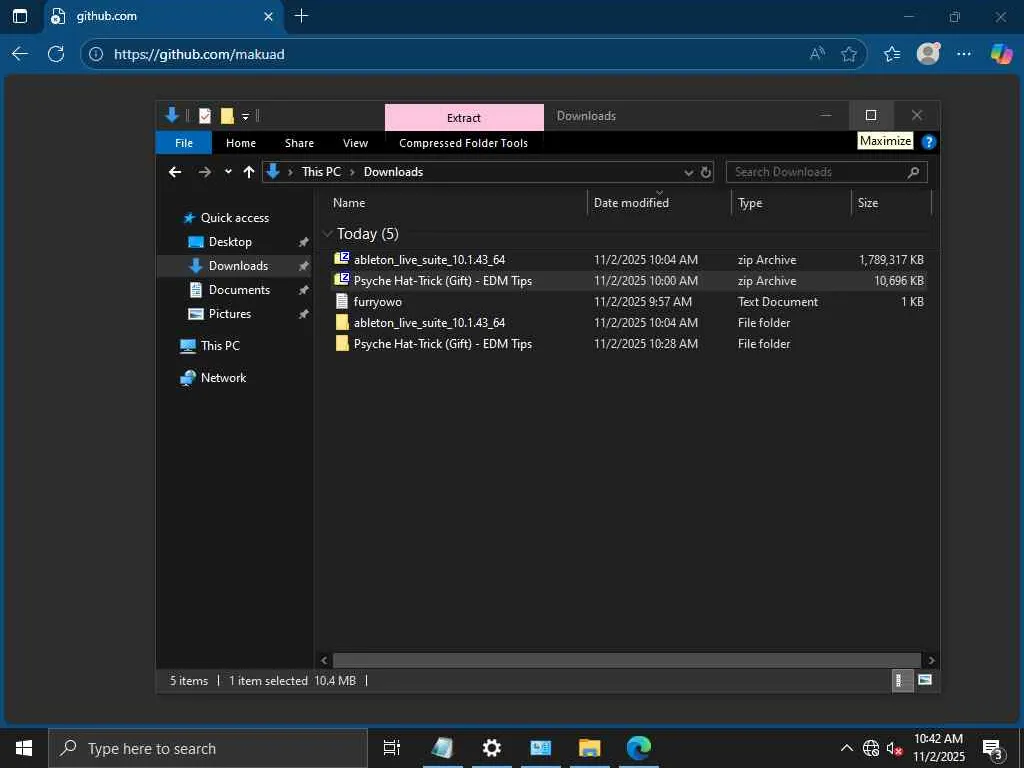Click pin icon beside Desktop
This screenshot has width=1024, height=768.
click(x=303, y=242)
